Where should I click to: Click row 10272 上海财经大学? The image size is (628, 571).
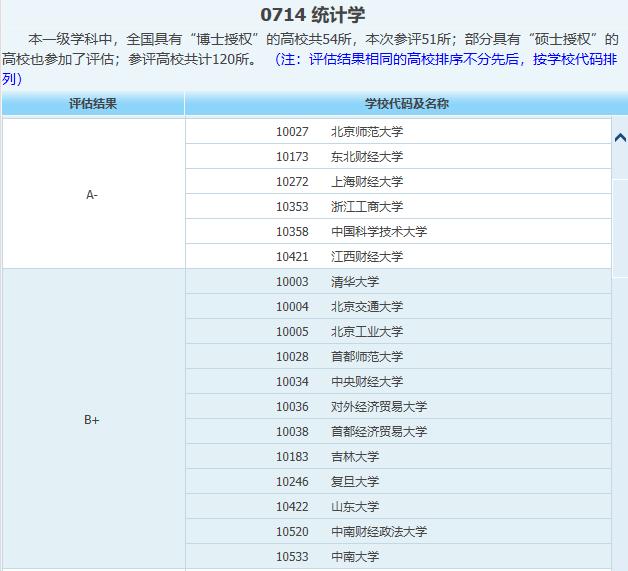click(398, 181)
